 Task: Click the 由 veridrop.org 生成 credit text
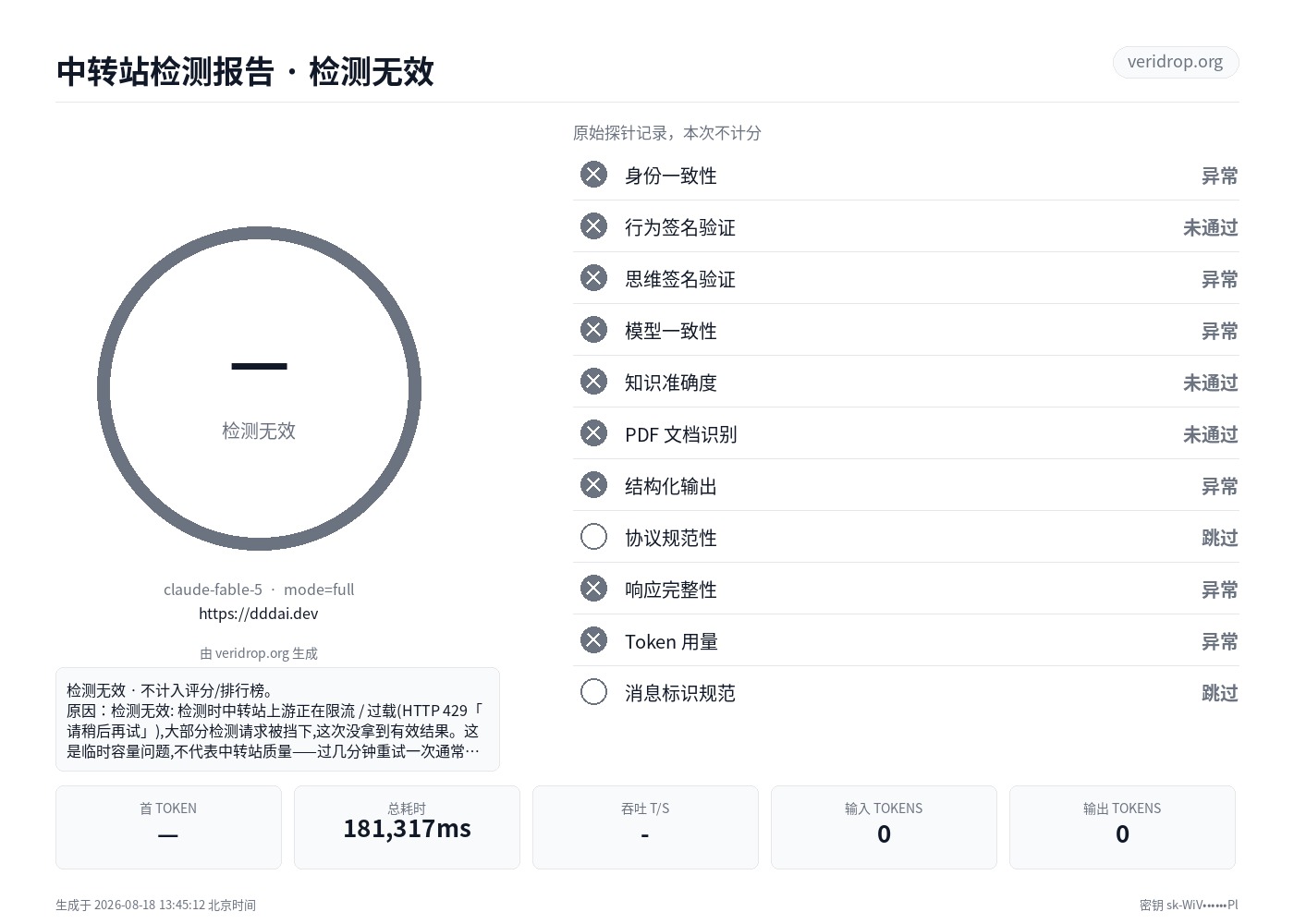pyautogui.click(x=259, y=653)
